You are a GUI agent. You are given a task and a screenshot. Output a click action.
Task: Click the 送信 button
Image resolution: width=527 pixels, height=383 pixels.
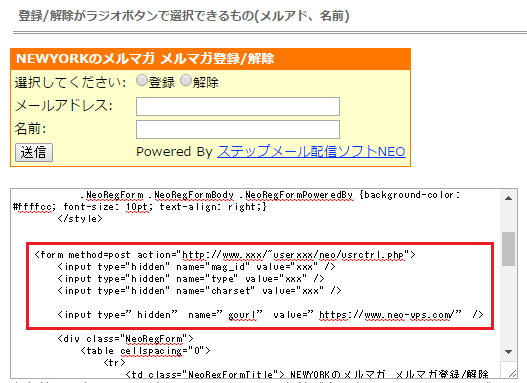click(x=34, y=153)
